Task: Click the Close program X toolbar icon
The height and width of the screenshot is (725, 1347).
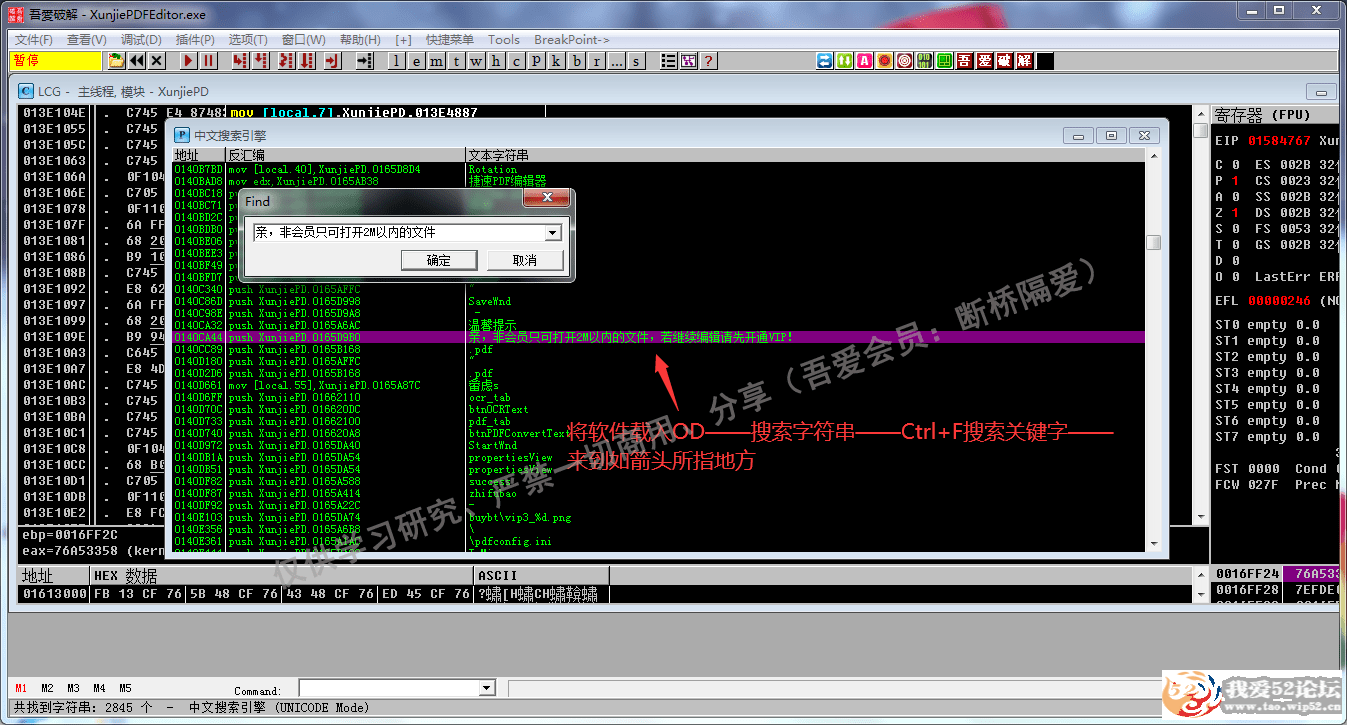Action: coord(156,61)
